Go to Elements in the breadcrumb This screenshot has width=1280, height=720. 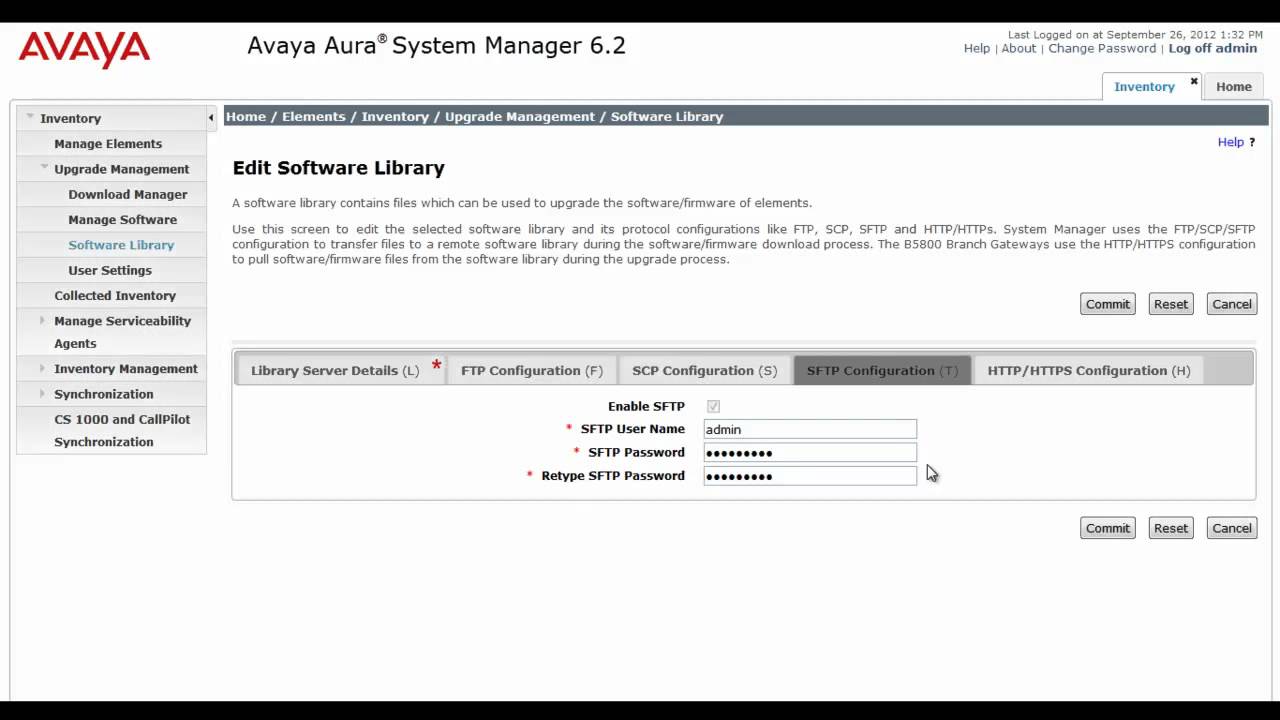click(x=314, y=117)
